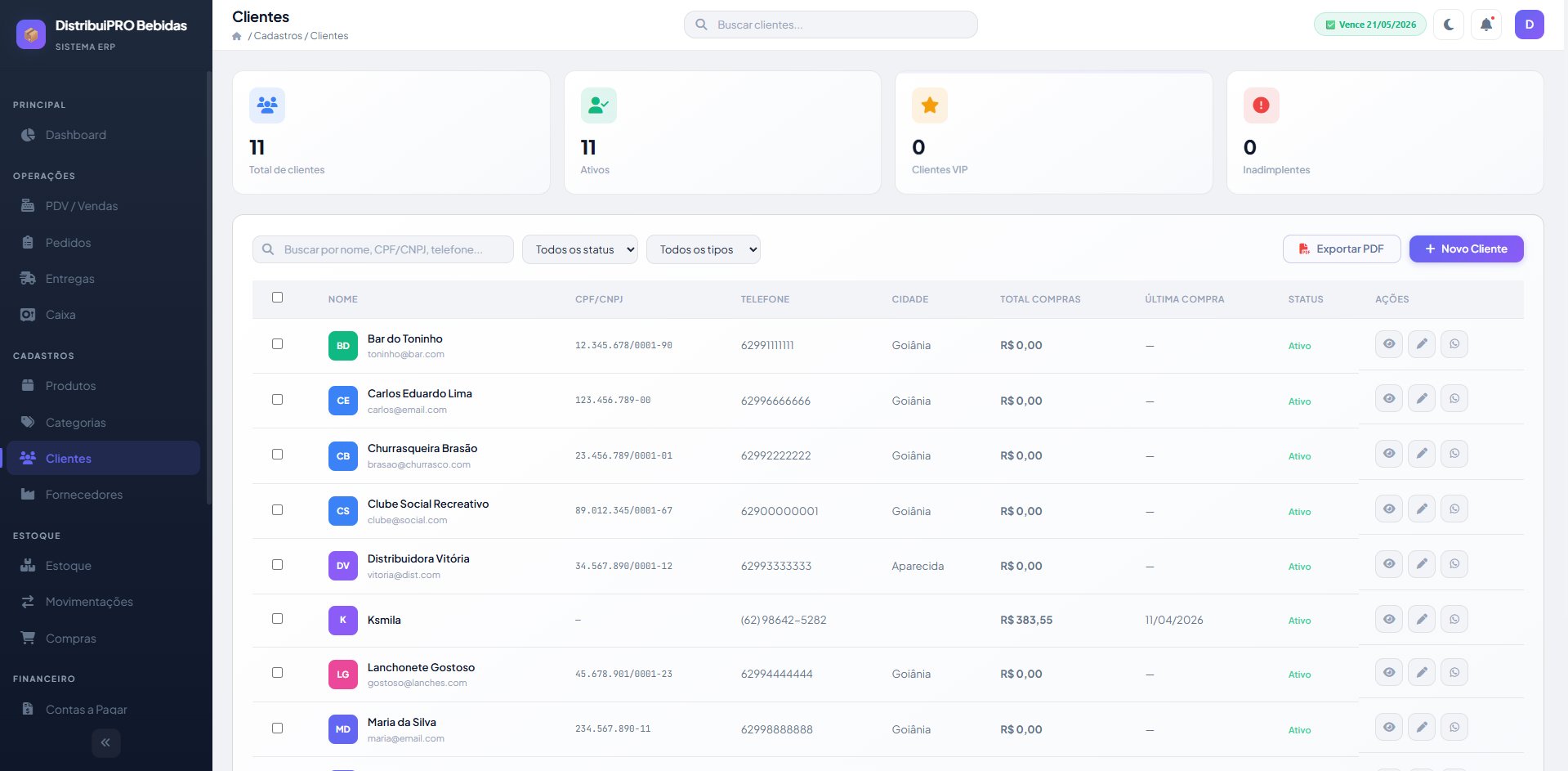1568x771 pixels.
Task: Open Categorias in sidebar
Action: point(104,423)
